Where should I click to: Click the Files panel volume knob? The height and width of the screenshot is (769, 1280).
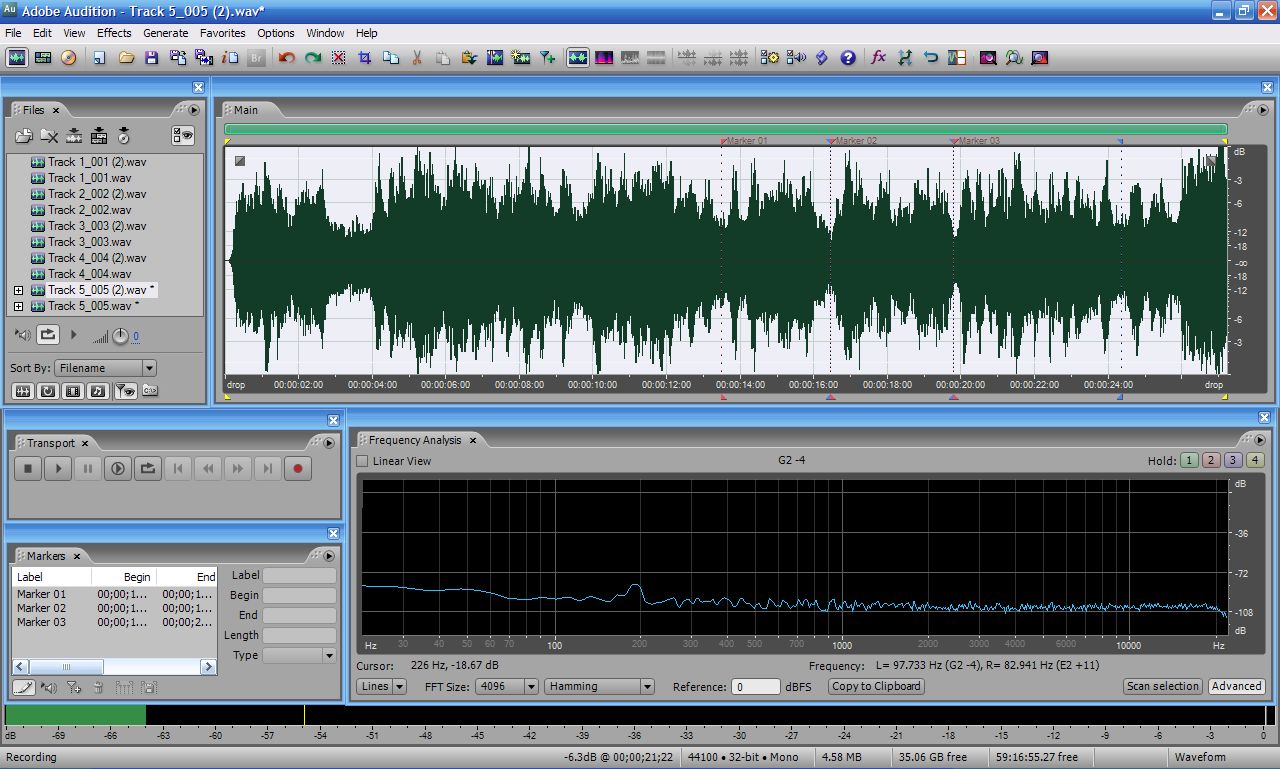120,337
